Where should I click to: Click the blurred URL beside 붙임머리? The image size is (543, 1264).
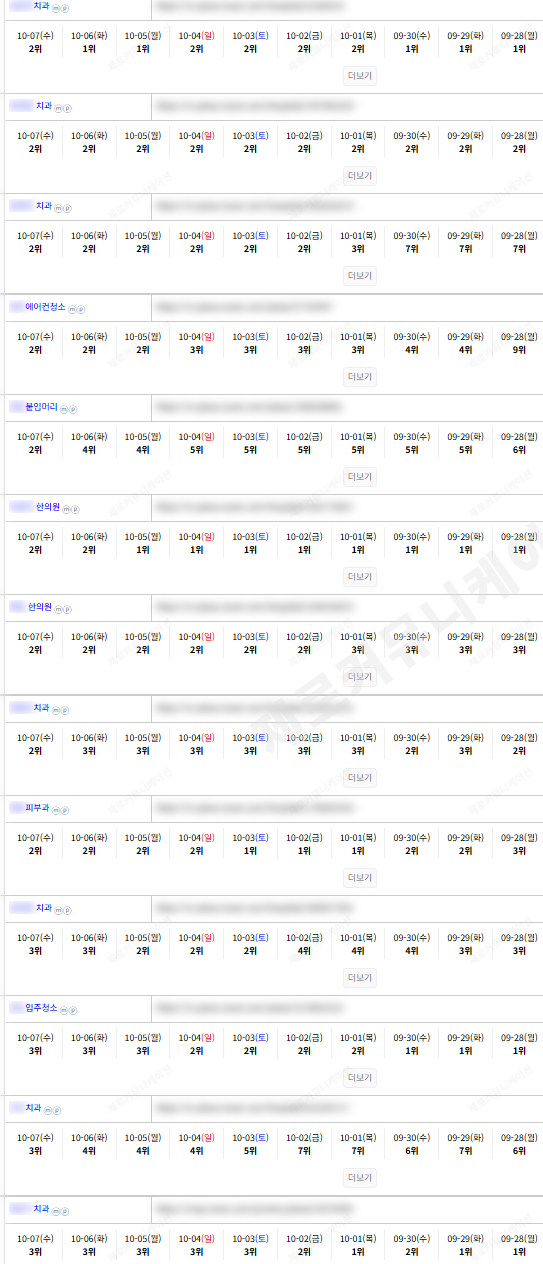(249, 407)
